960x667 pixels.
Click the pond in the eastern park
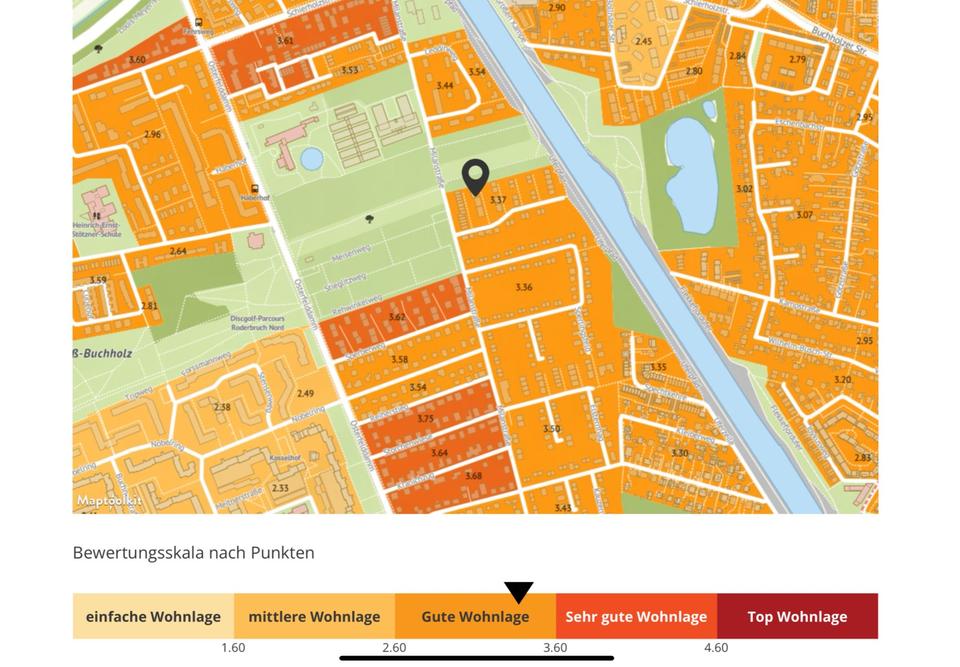(692, 172)
